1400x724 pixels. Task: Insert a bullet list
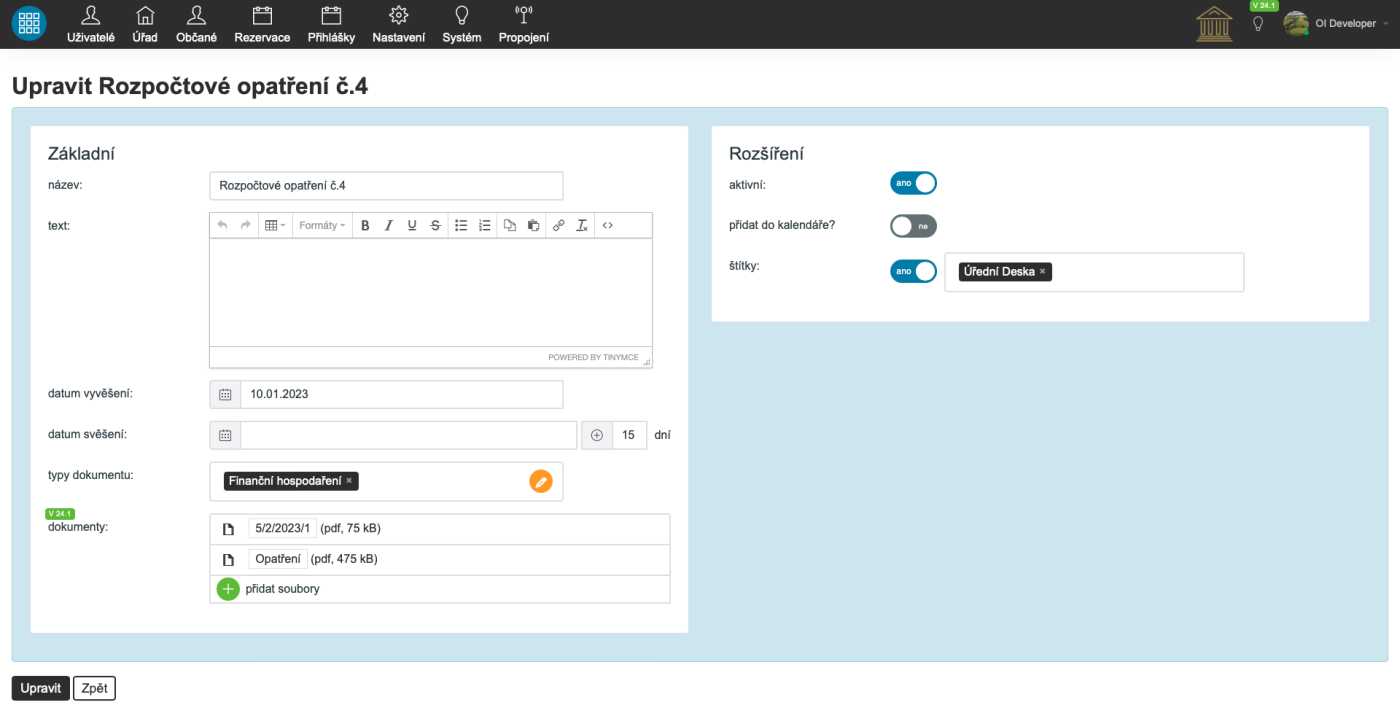click(461, 225)
